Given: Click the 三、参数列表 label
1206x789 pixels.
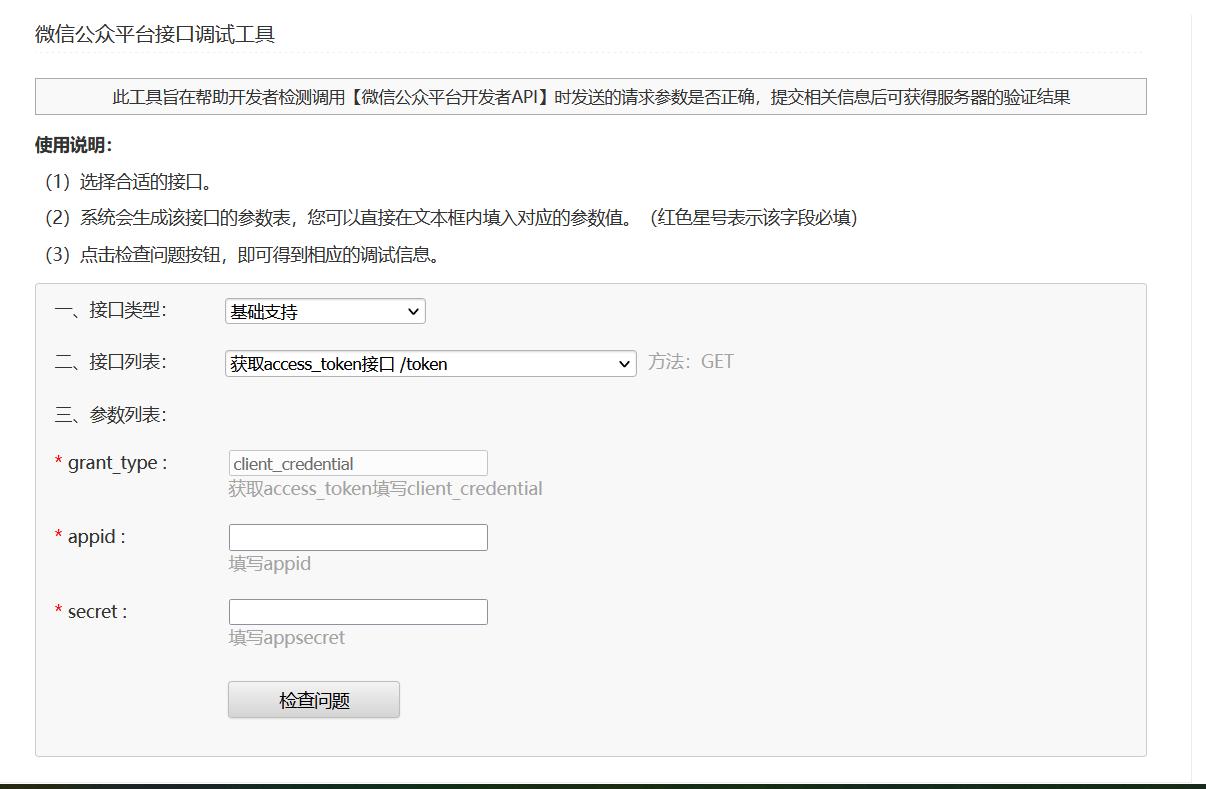Looking at the screenshot, I should [x=111, y=414].
